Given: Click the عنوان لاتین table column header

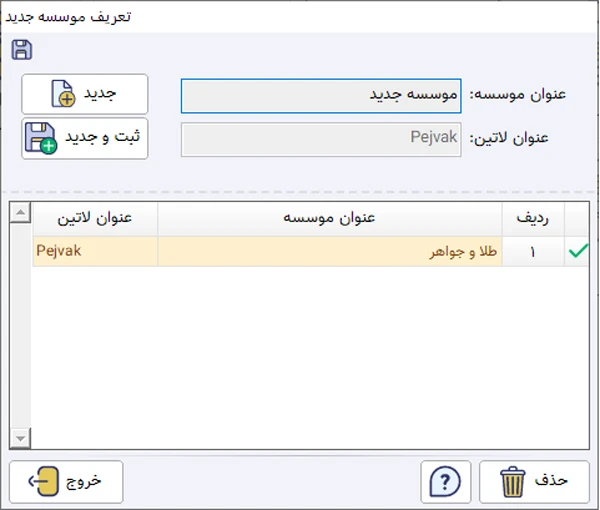Looking at the screenshot, I should pyautogui.click(x=95, y=218).
